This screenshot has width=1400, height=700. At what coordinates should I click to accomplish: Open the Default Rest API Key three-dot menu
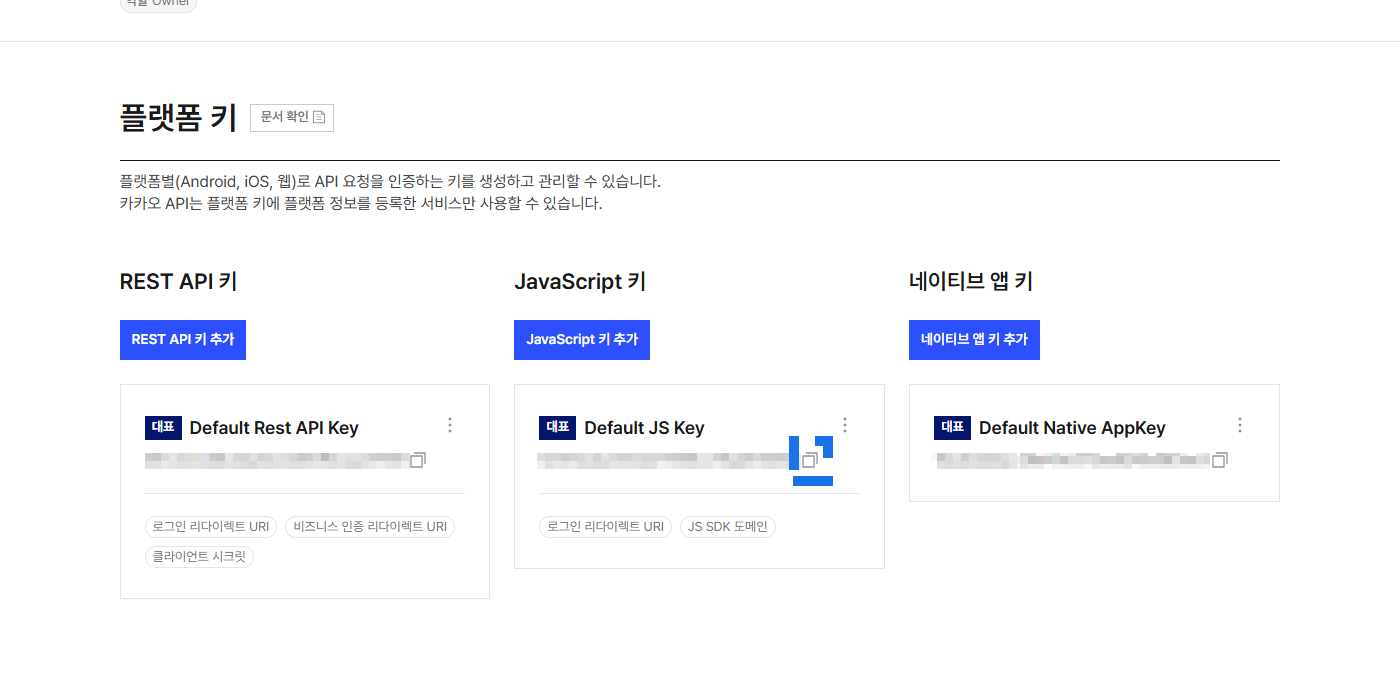pos(450,425)
